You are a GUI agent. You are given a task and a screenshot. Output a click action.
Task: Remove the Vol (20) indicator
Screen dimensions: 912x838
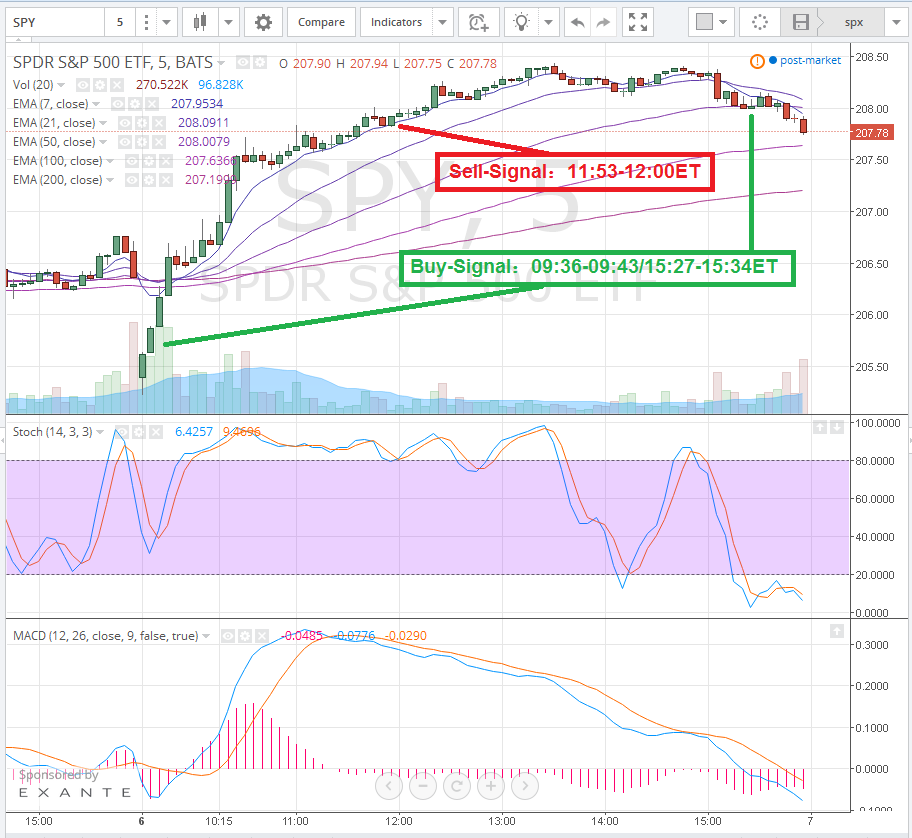coord(117,85)
